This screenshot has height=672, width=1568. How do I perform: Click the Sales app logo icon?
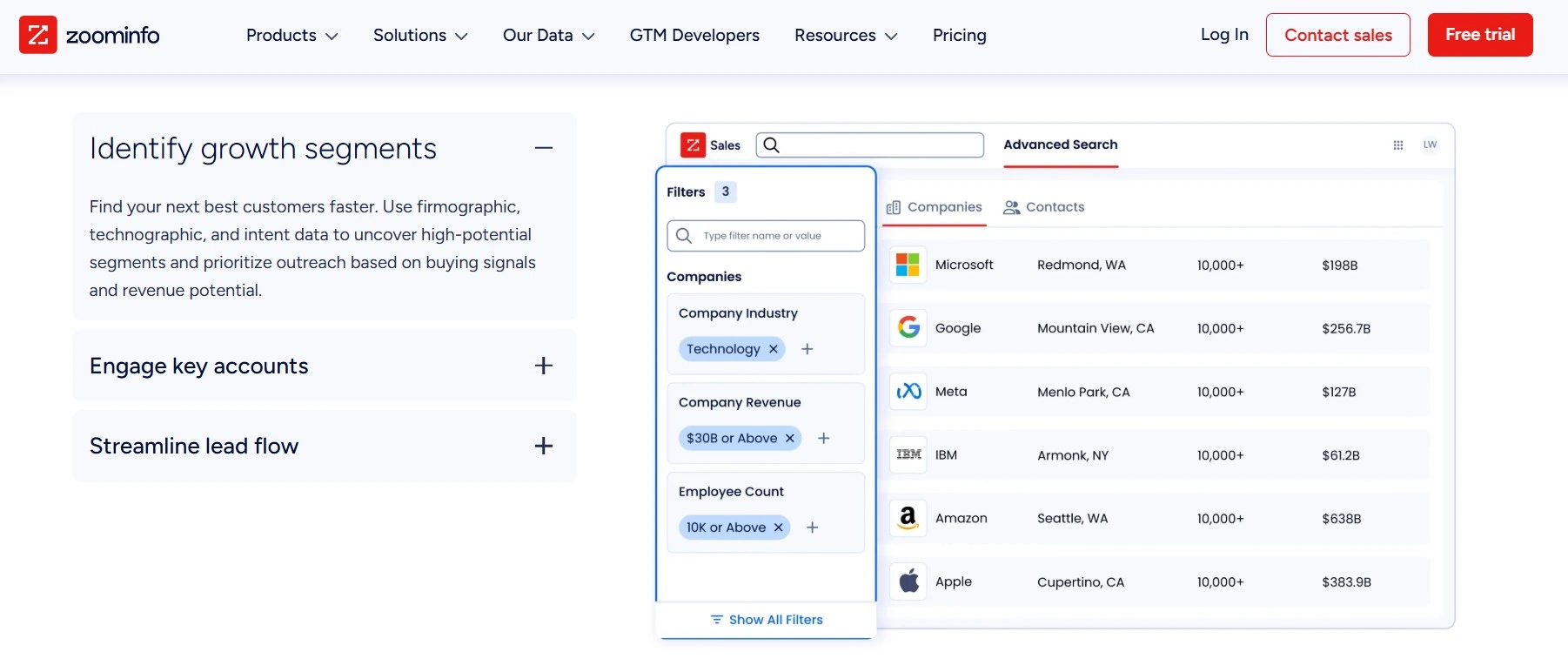pos(693,145)
